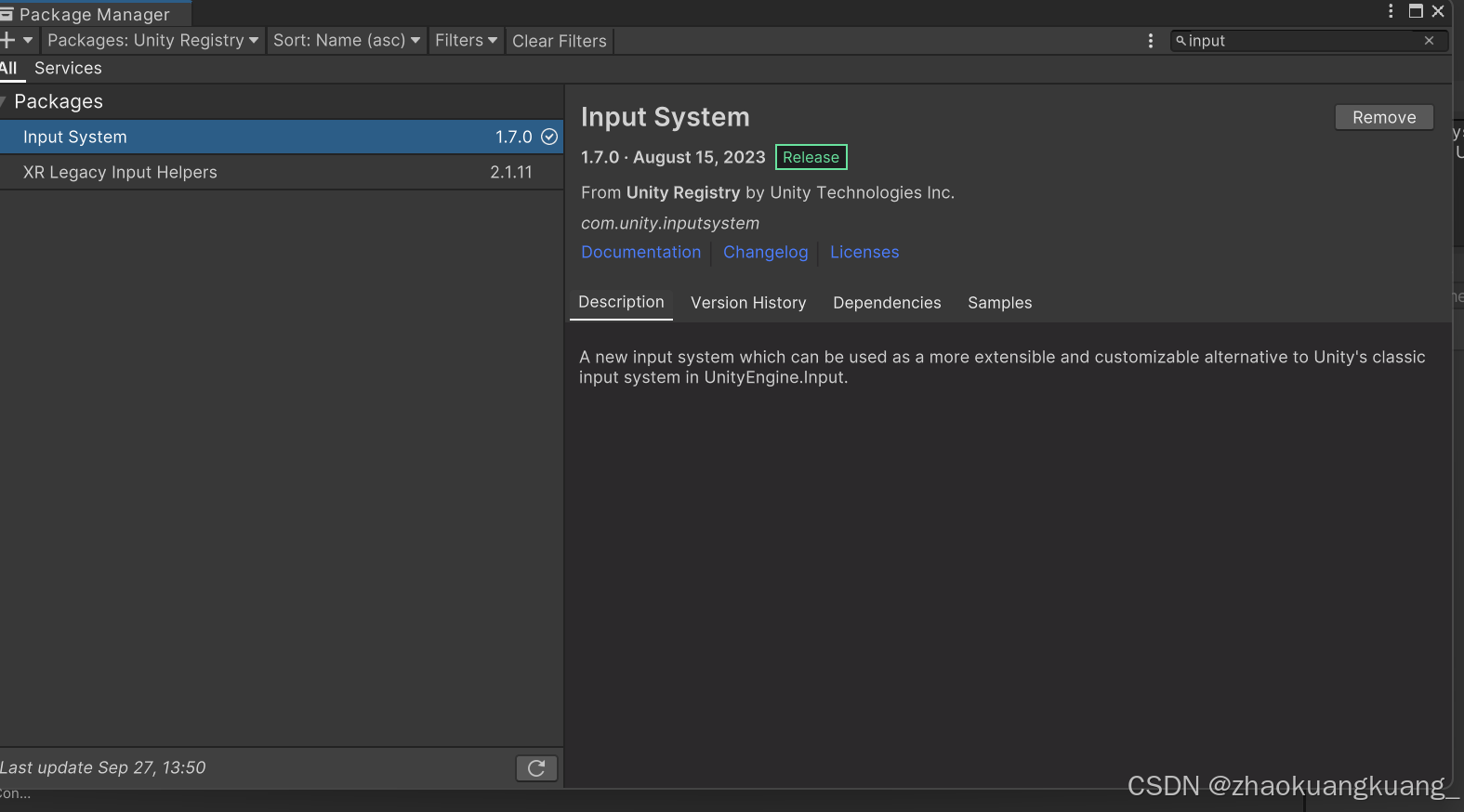Click the 1.7.0 version in Input System row
The image size is (1464, 812).
(x=513, y=137)
